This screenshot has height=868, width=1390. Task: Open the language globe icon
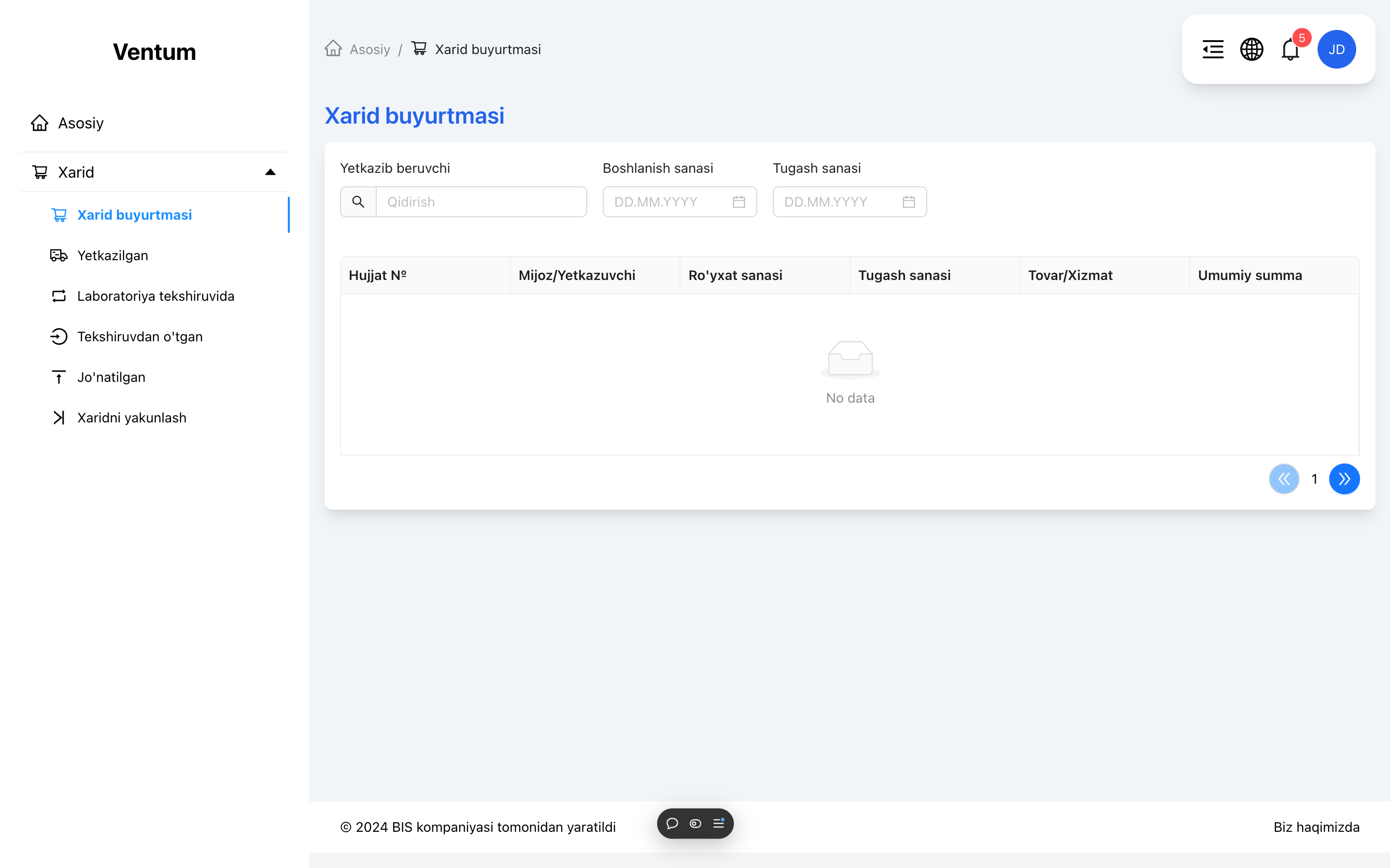[1251, 49]
